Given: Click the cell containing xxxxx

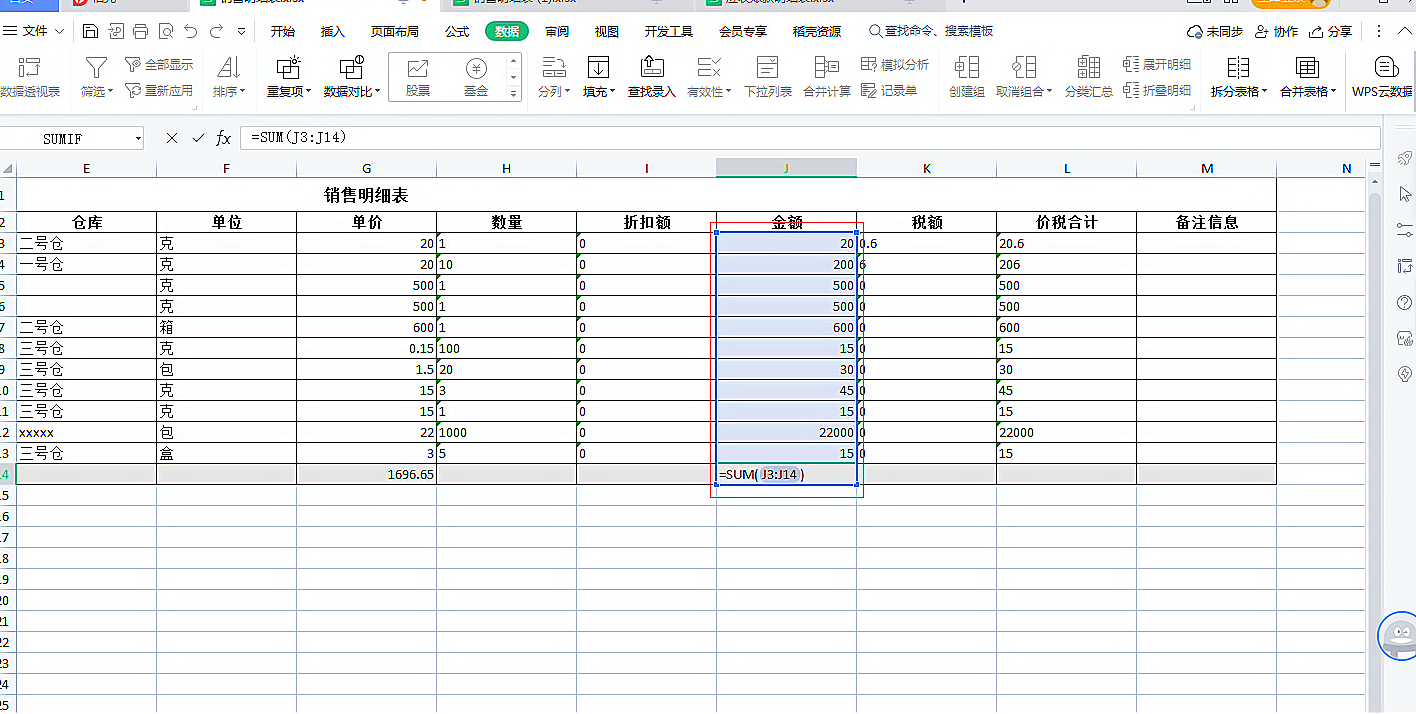Looking at the screenshot, I should tap(86, 433).
